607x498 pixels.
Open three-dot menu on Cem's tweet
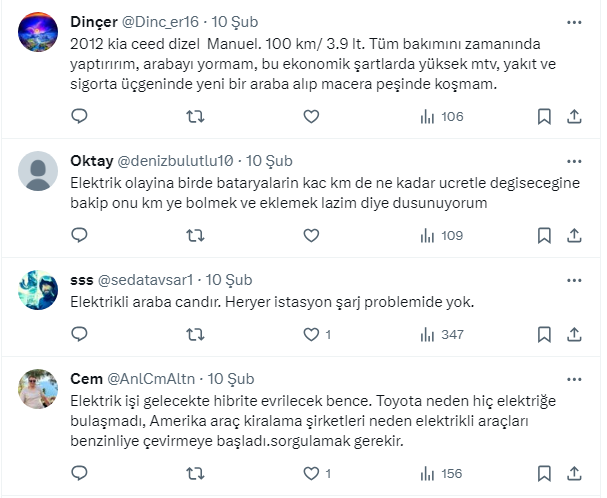point(574,379)
